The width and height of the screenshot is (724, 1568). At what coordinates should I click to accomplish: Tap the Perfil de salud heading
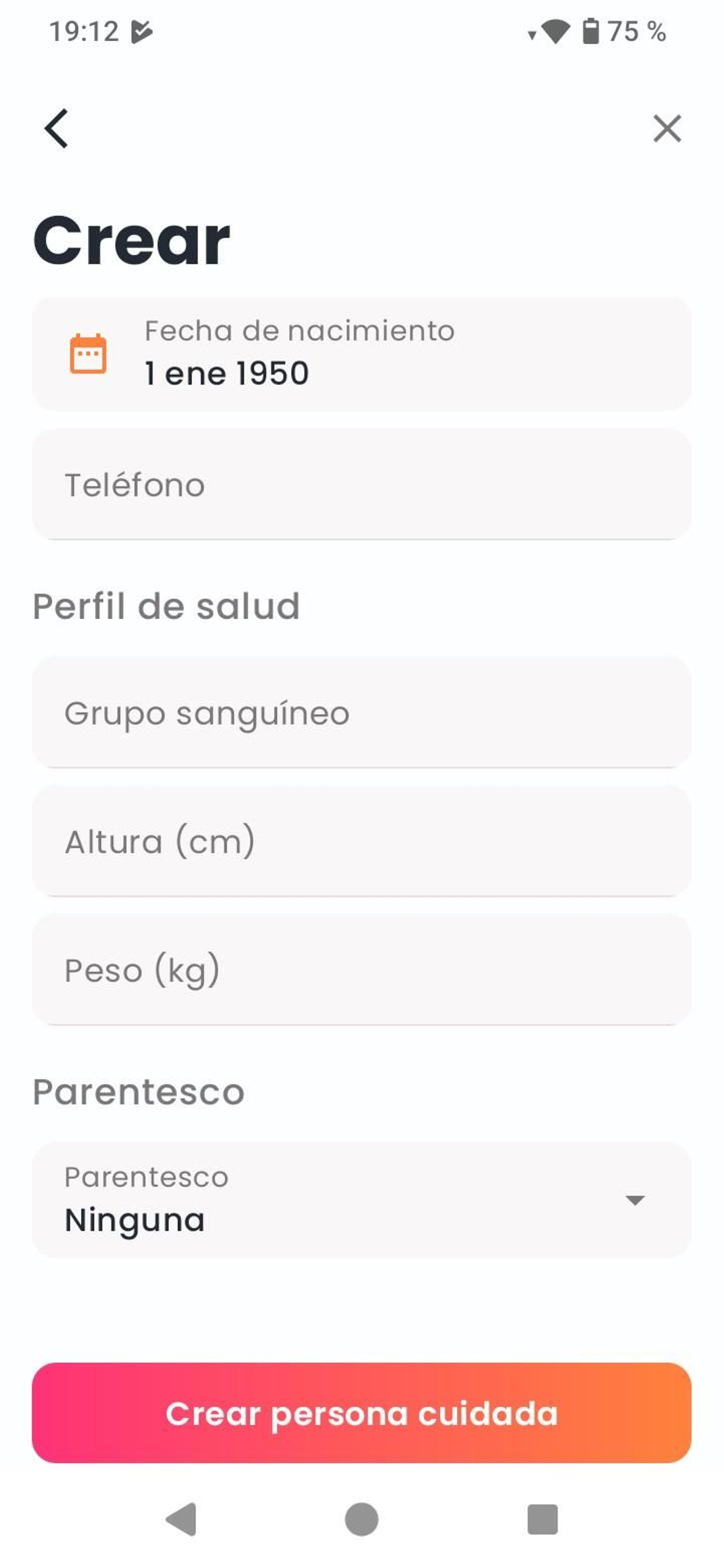pos(166,606)
